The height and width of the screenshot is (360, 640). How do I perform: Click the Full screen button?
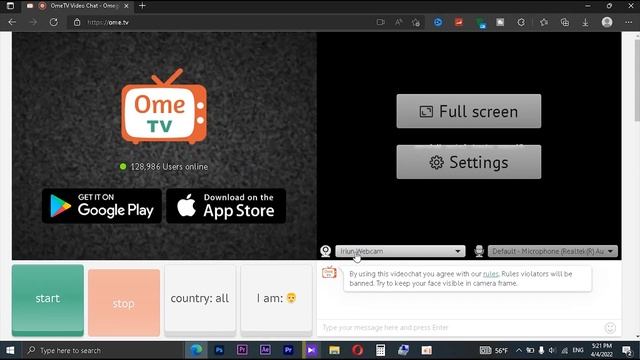pos(469,111)
